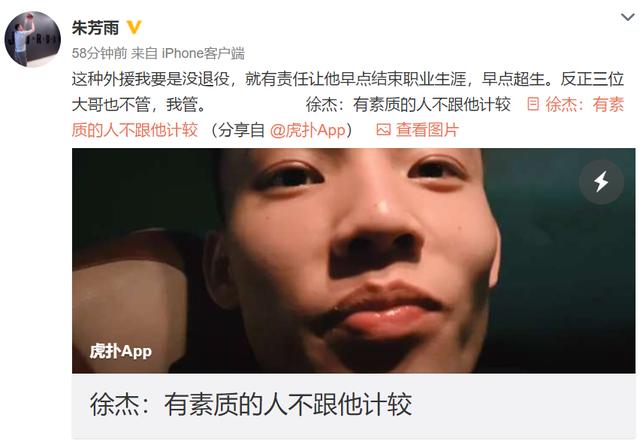Screen dimensions: 640x445
Task: Click the 质的人不跟他计较 link continuation
Action: coord(135,130)
